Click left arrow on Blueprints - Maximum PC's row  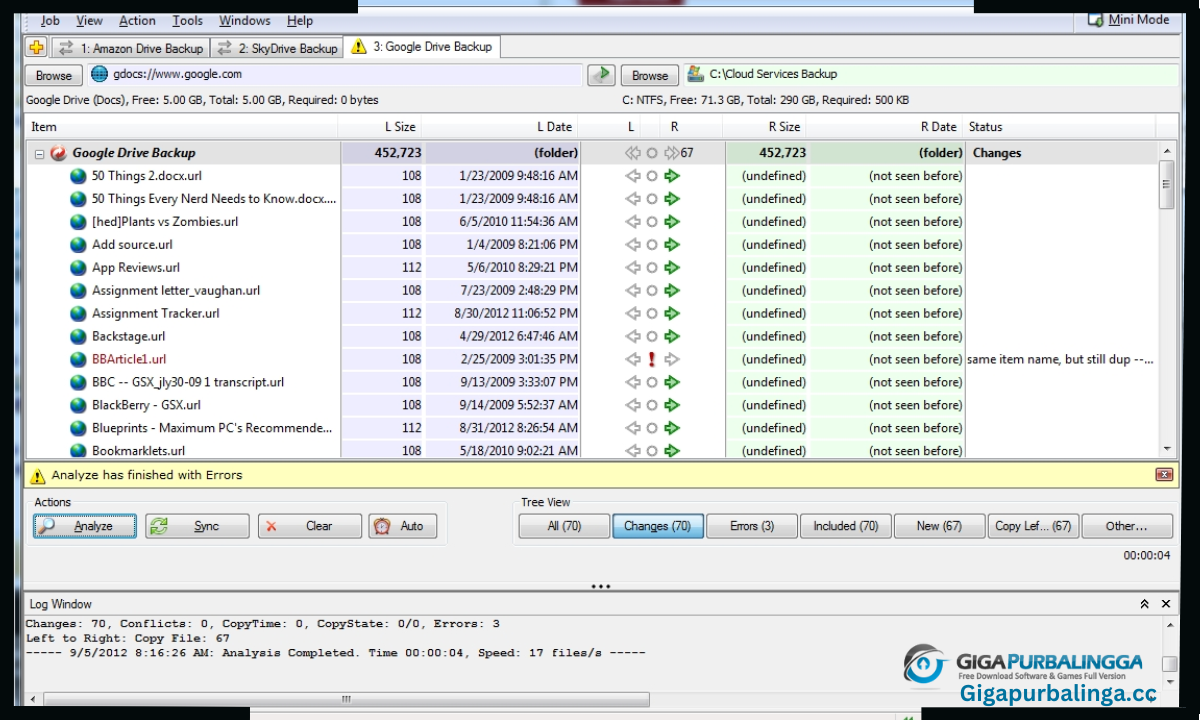(x=632, y=429)
